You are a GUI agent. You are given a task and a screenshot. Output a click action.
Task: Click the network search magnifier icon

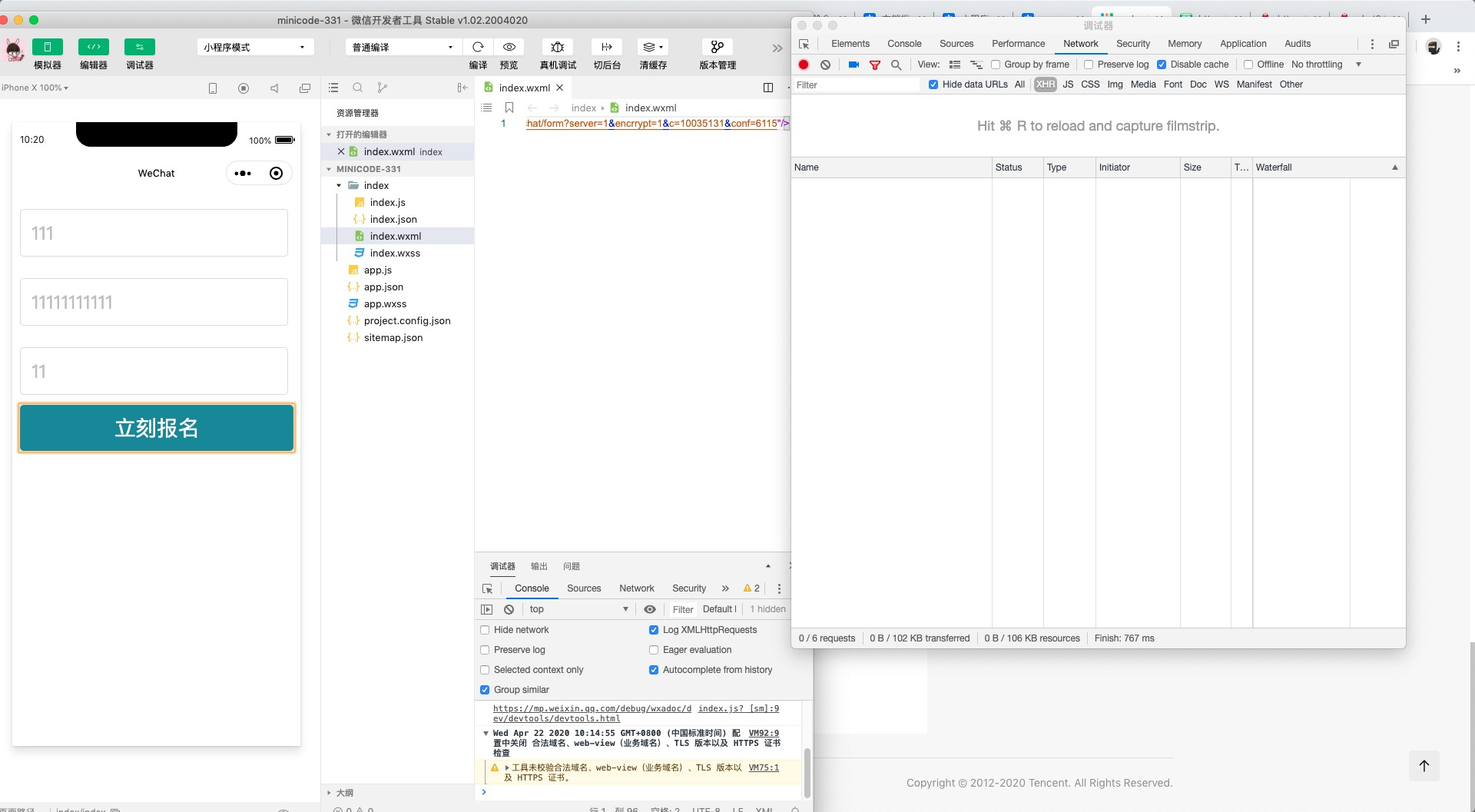click(x=897, y=65)
